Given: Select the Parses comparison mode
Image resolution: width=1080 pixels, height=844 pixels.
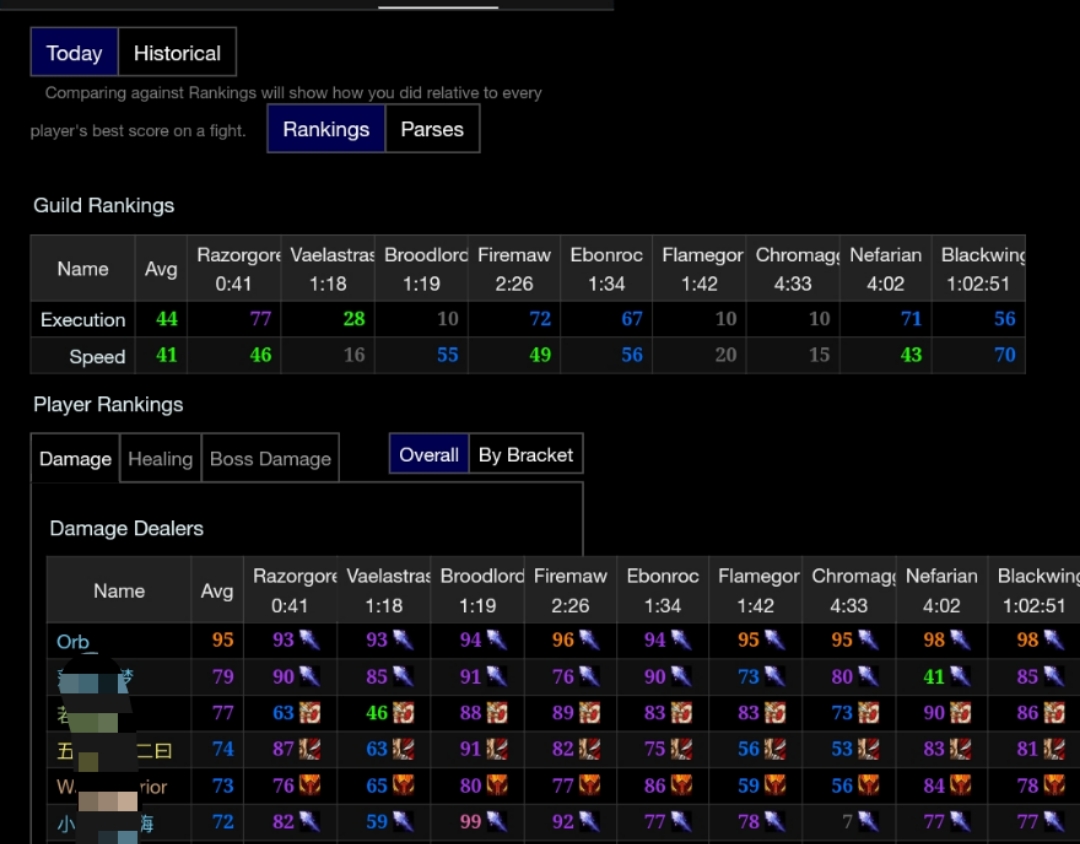Looking at the screenshot, I should [x=432, y=129].
